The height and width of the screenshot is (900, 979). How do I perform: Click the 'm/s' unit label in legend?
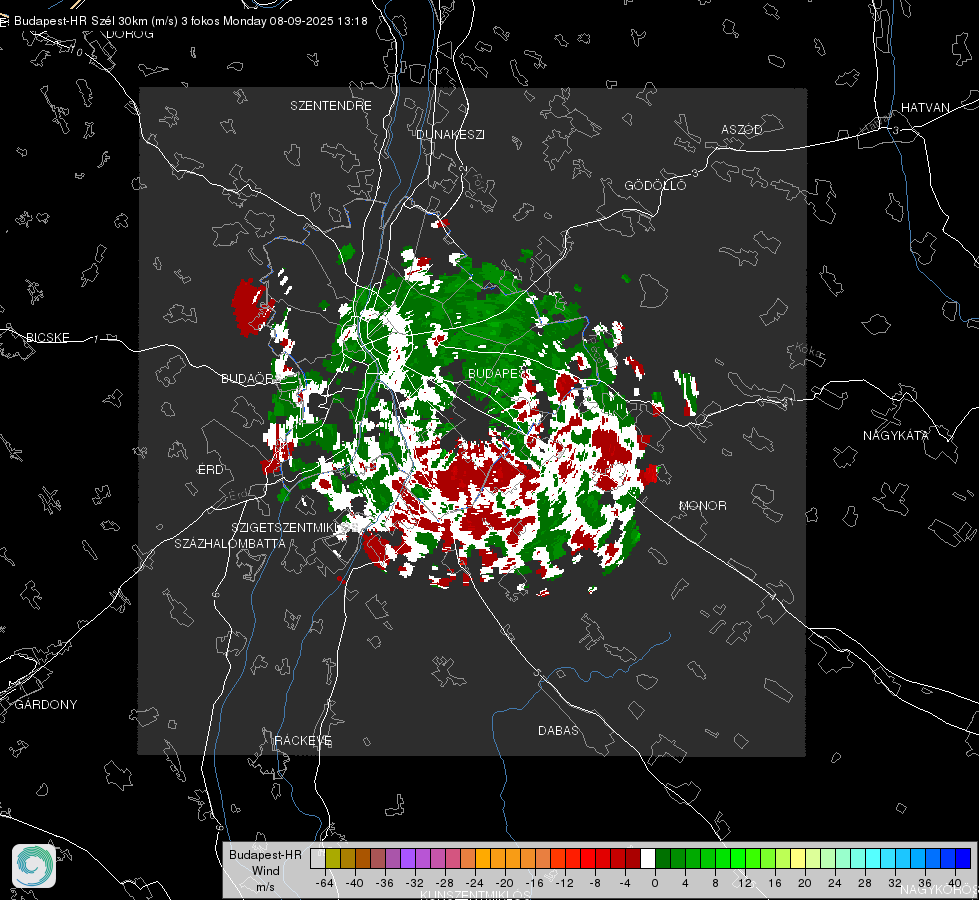point(265,887)
